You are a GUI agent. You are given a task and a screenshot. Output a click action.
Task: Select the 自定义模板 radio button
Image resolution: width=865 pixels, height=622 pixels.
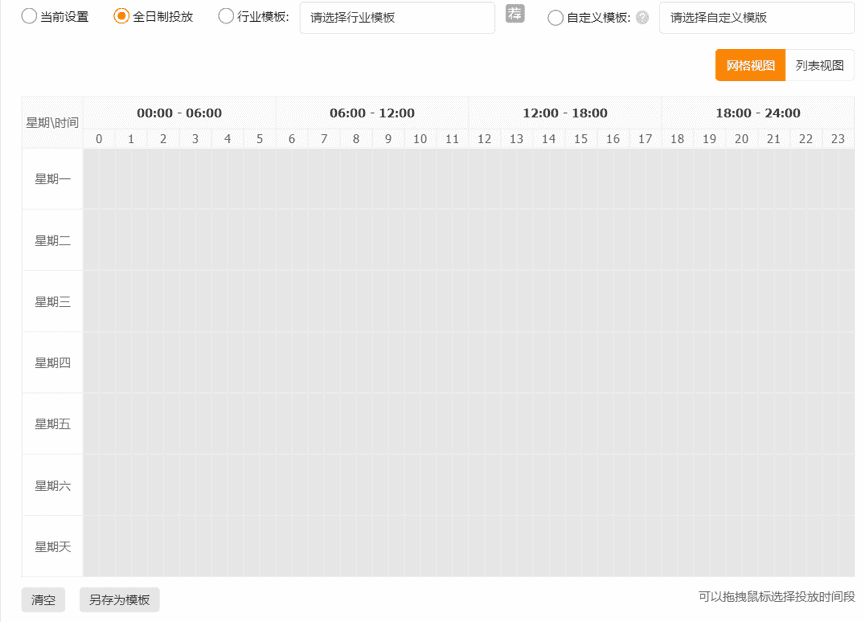click(555, 18)
